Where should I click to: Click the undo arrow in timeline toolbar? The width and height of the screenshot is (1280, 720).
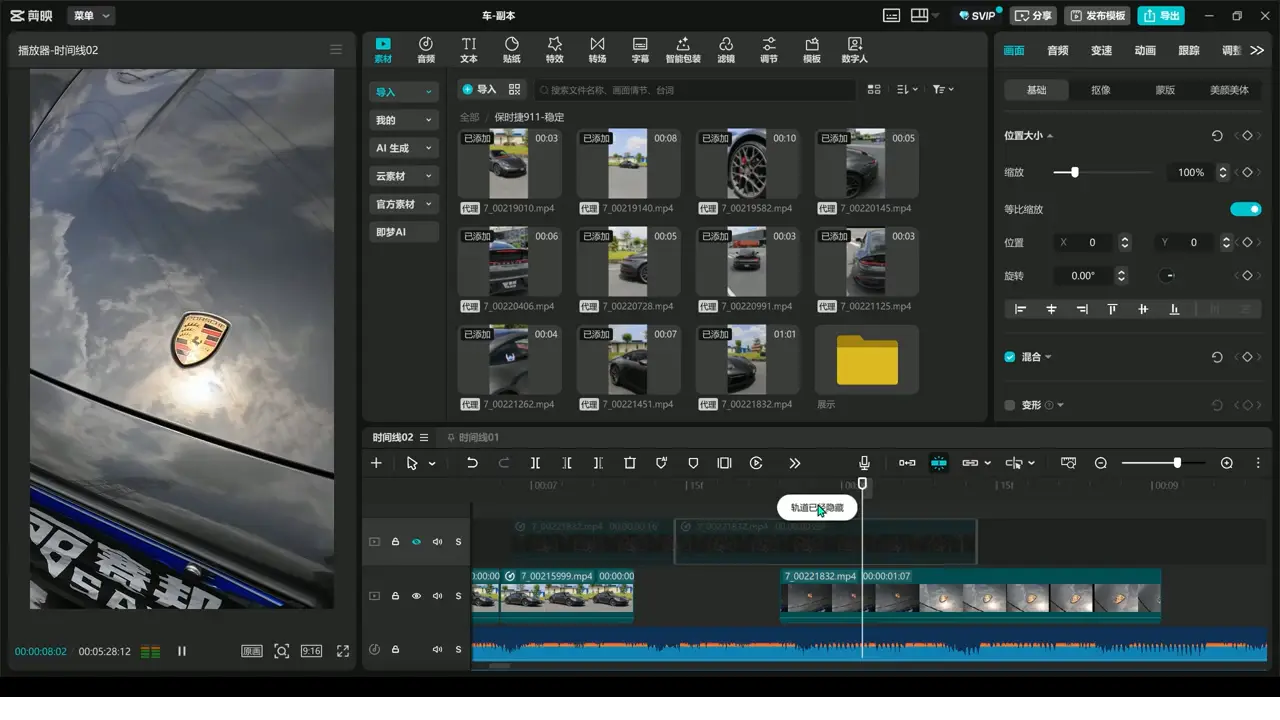(x=472, y=463)
